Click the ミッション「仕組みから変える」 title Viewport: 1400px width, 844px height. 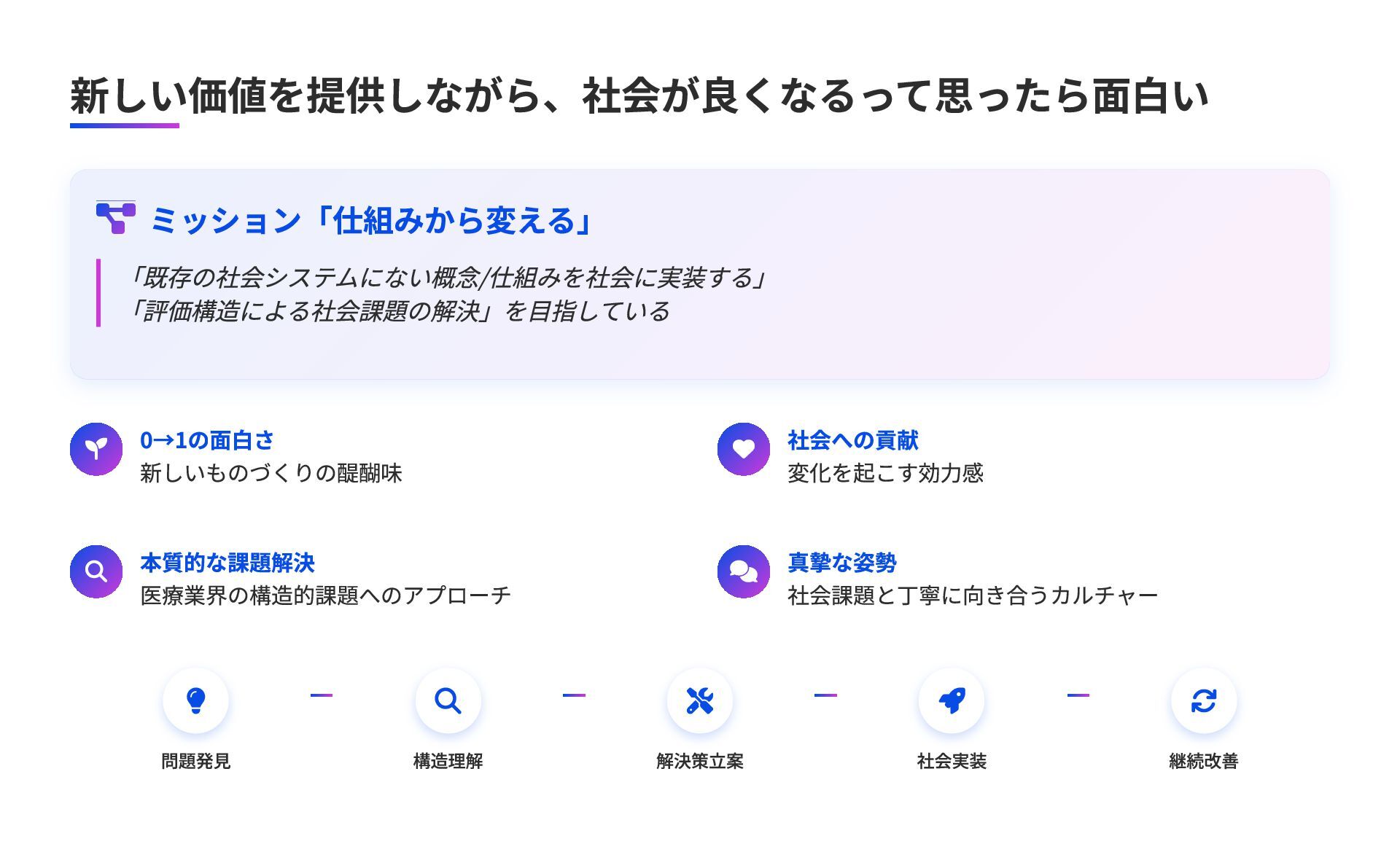pos(372,220)
